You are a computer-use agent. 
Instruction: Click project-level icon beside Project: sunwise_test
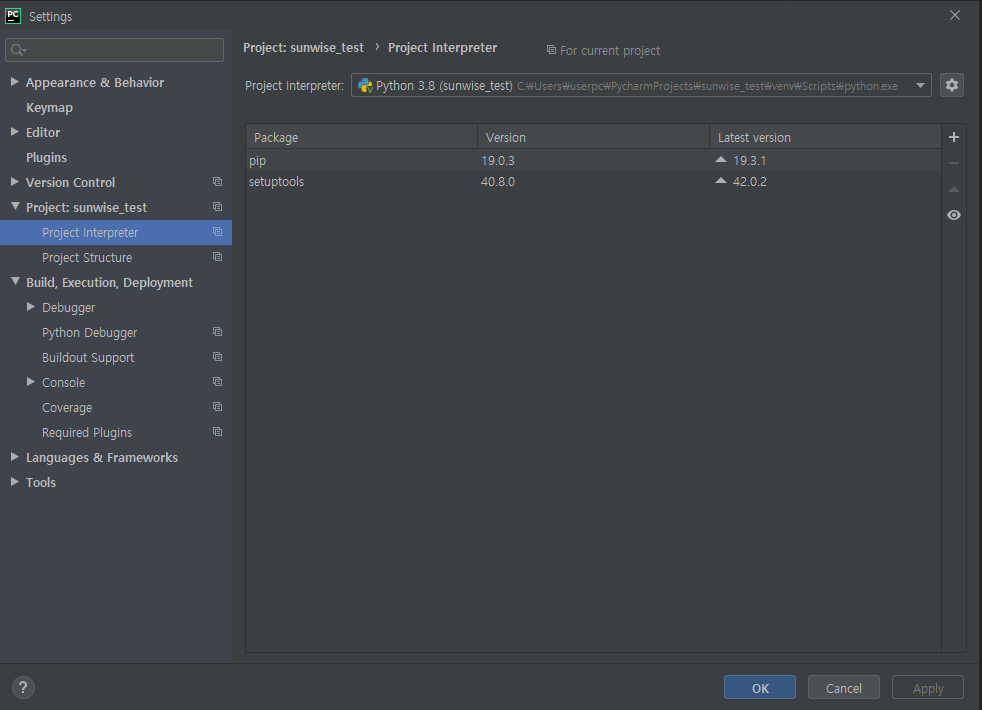click(217, 207)
